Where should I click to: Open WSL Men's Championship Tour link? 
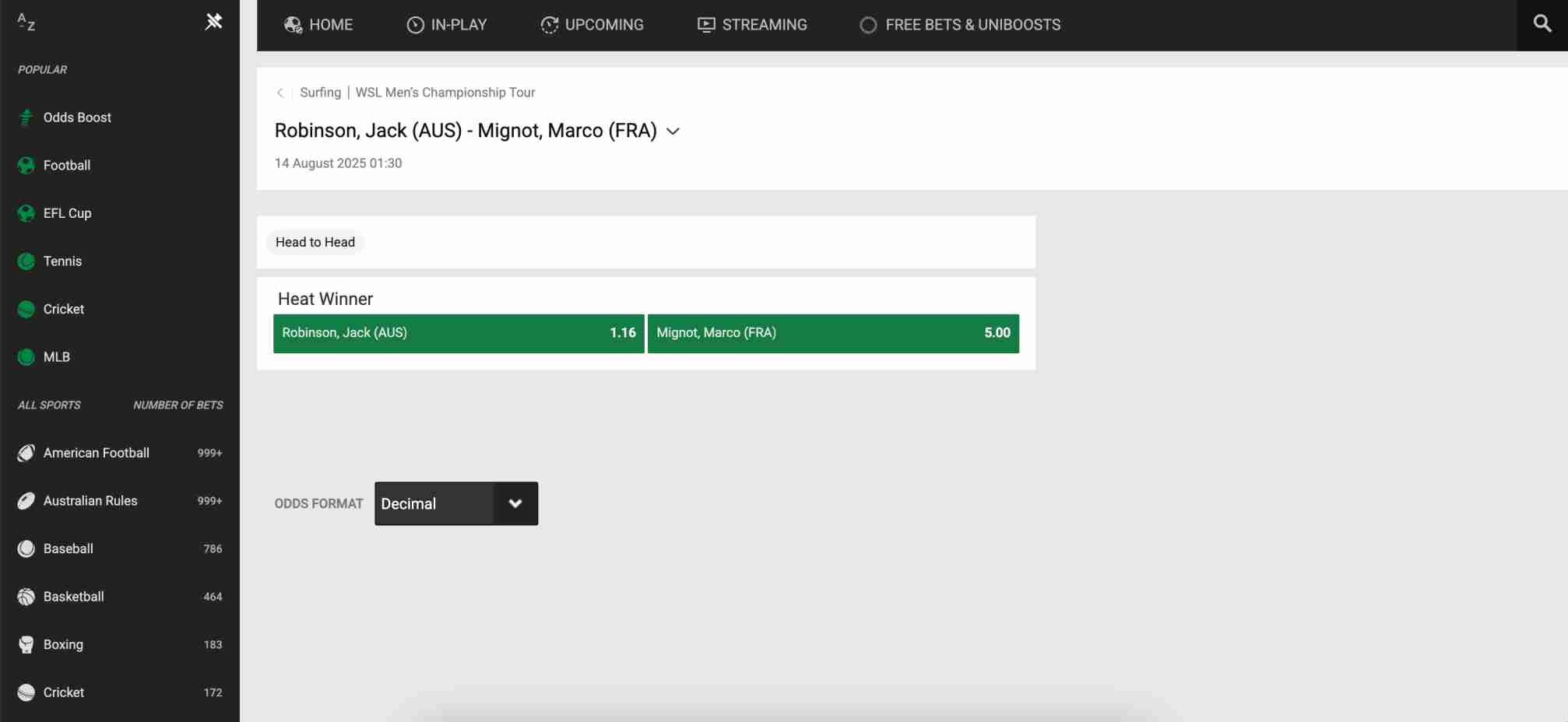445,93
